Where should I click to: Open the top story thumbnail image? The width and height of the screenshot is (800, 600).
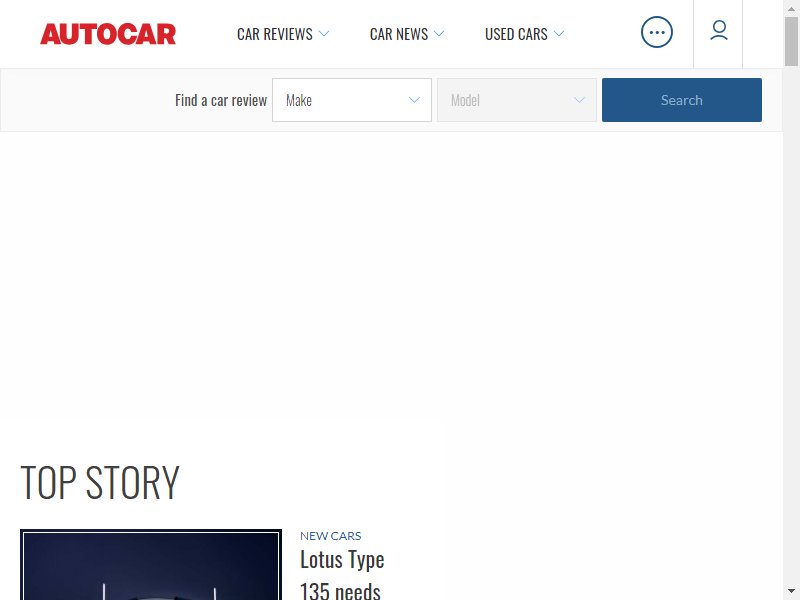point(151,565)
